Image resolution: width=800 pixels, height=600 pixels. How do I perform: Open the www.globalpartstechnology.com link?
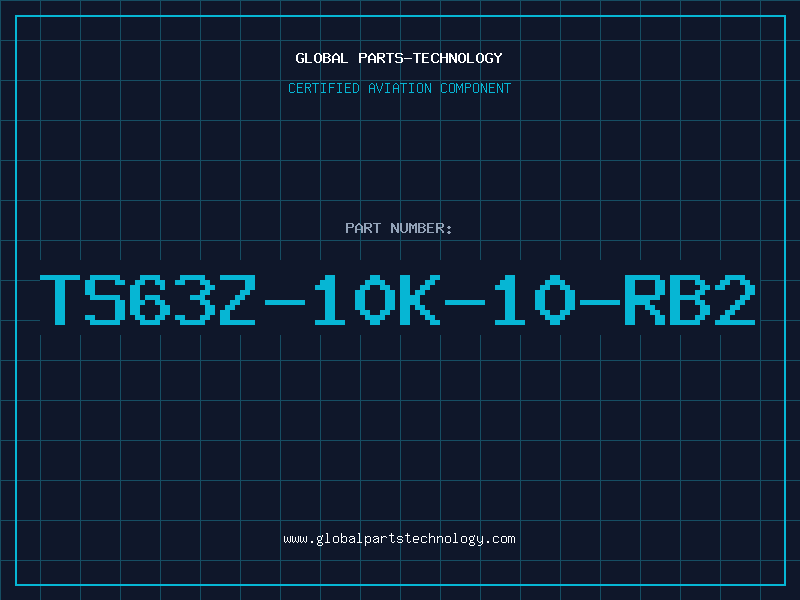tap(399, 539)
